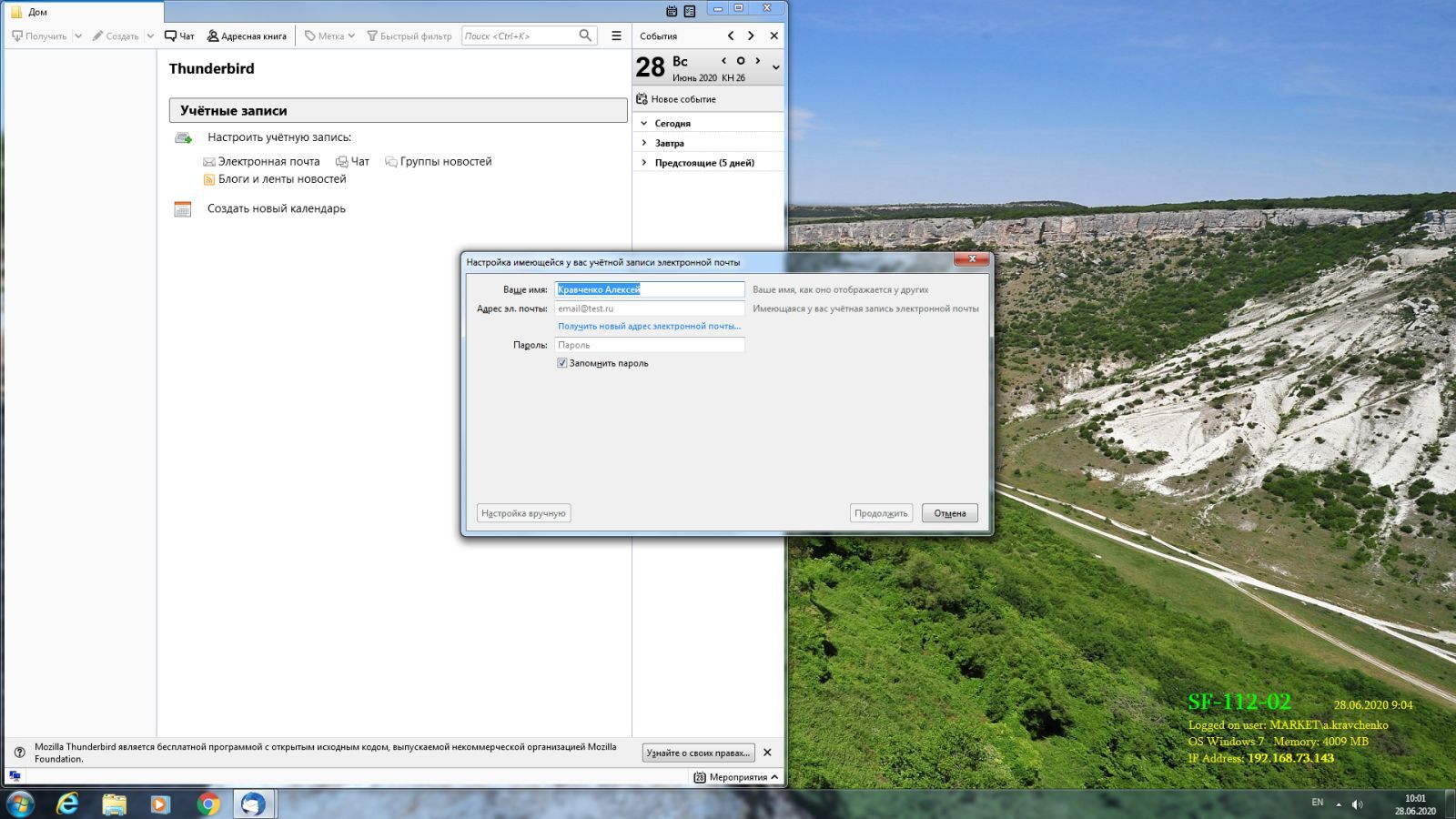Open the Chat toolbar button

(179, 36)
